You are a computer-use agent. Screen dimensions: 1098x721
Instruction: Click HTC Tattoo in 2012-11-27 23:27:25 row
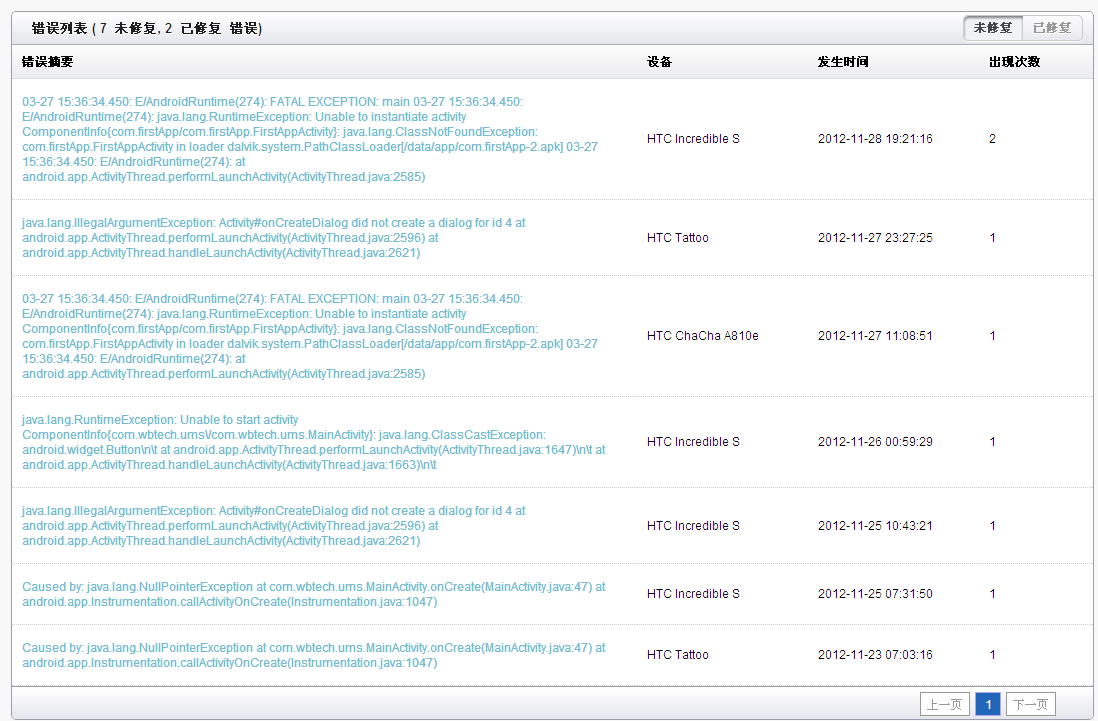(x=678, y=238)
